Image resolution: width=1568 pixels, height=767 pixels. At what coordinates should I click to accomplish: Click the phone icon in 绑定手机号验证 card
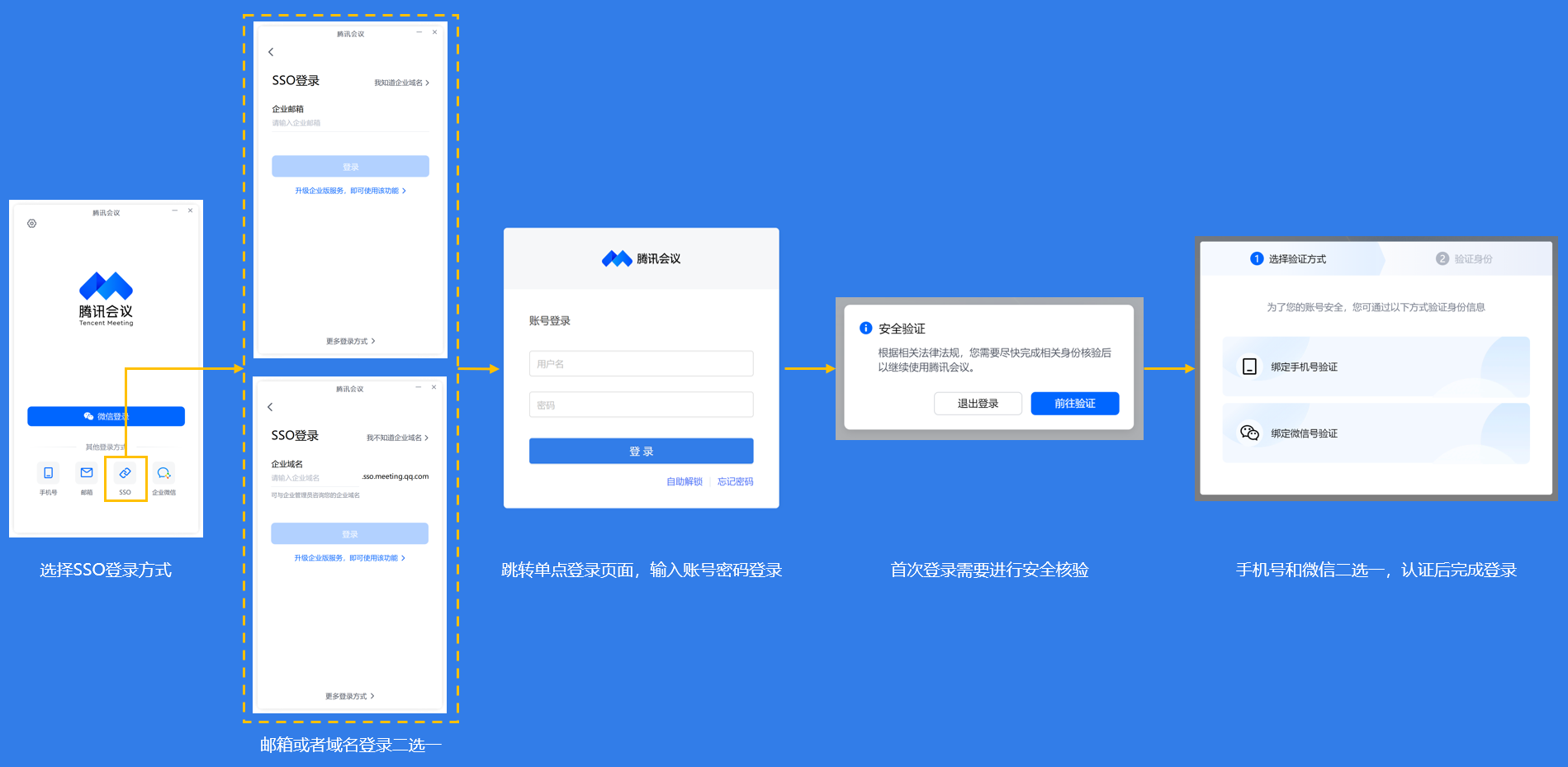click(x=1249, y=367)
